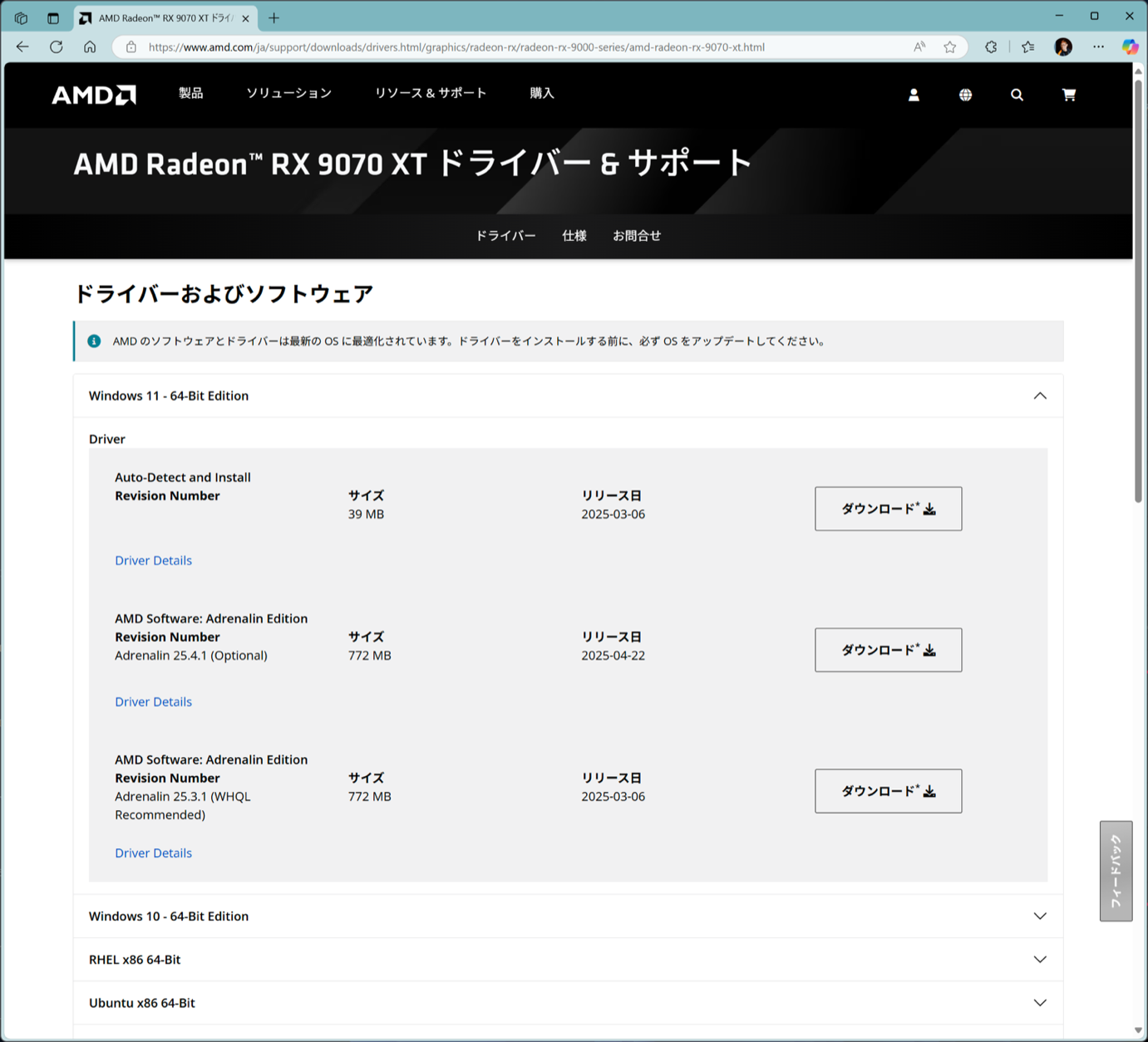Open the 購入 menu
Image resolution: width=1148 pixels, height=1042 pixels.
pyautogui.click(x=542, y=93)
